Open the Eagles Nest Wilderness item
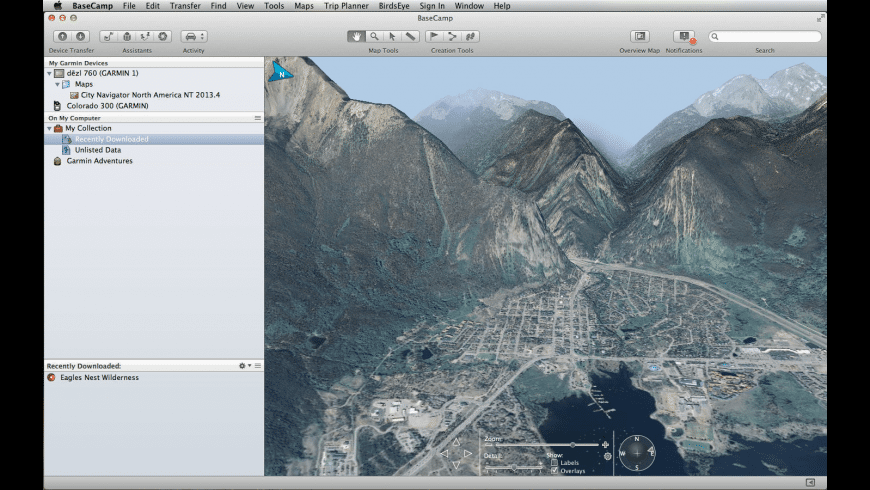Screen dimensions: 870x490 point(98,378)
